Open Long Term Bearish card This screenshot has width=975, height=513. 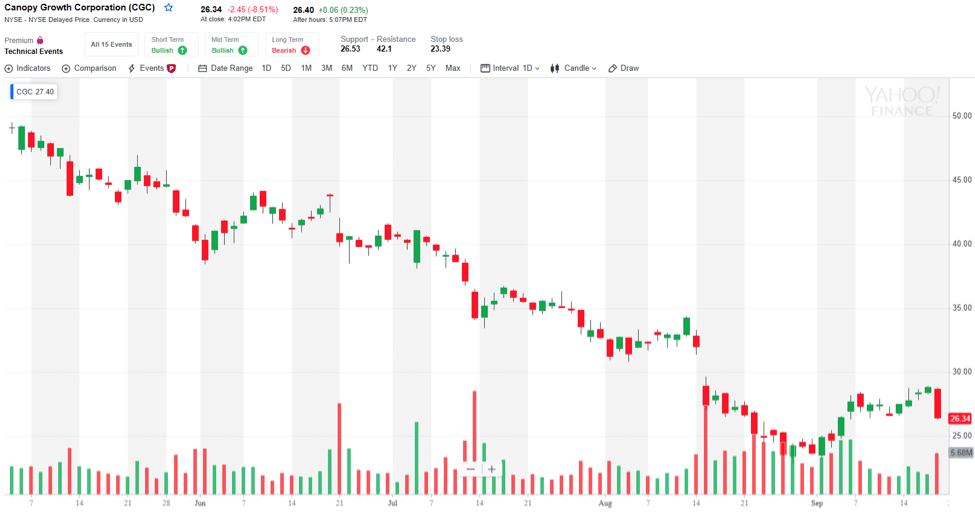click(292, 44)
